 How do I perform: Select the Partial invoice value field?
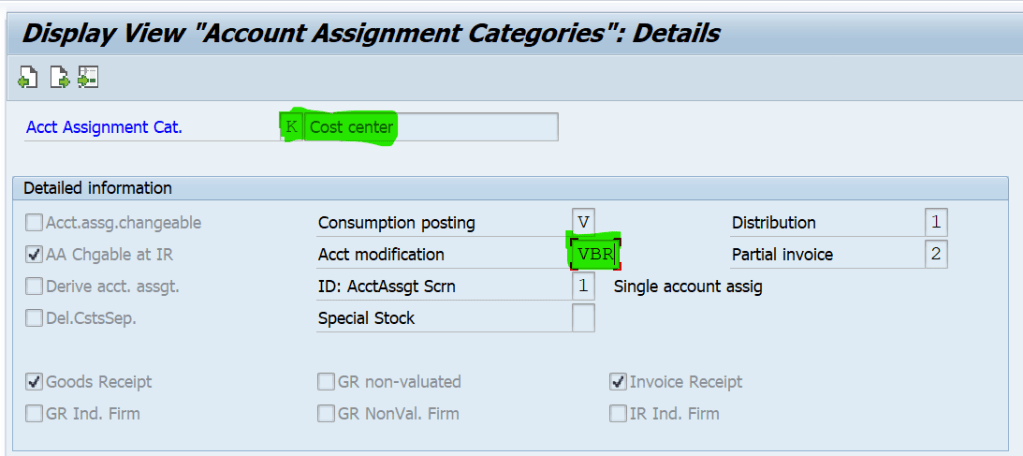click(936, 254)
